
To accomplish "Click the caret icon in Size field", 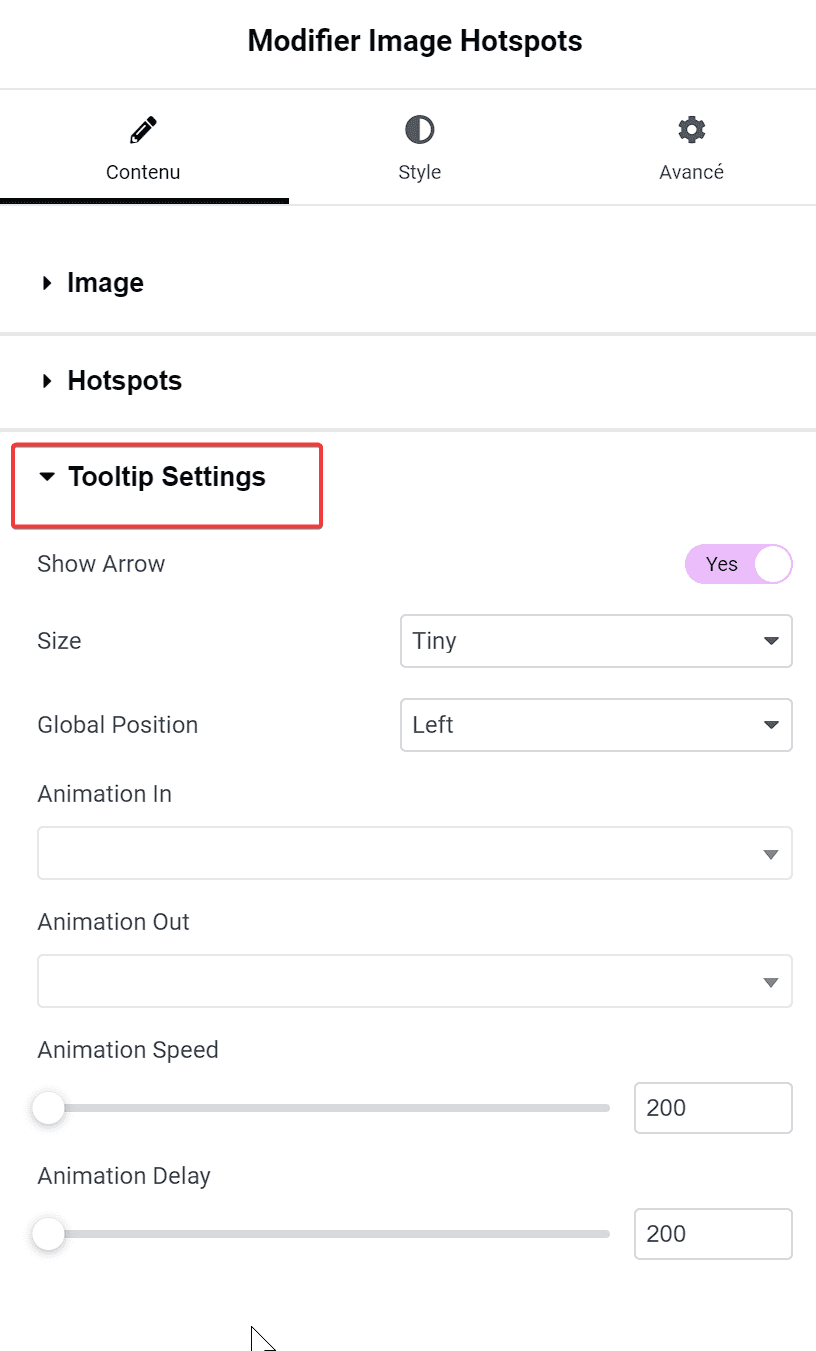I will [771, 641].
